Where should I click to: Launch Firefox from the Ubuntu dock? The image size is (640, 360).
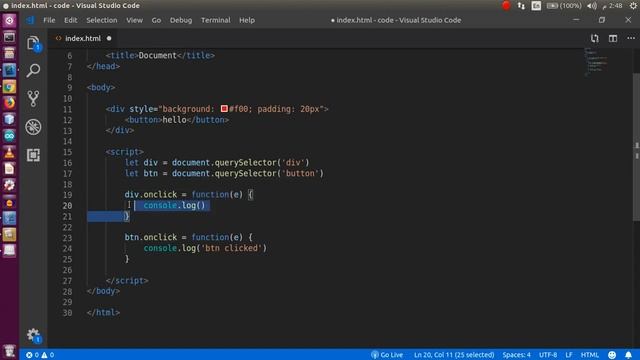tap(9, 103)
